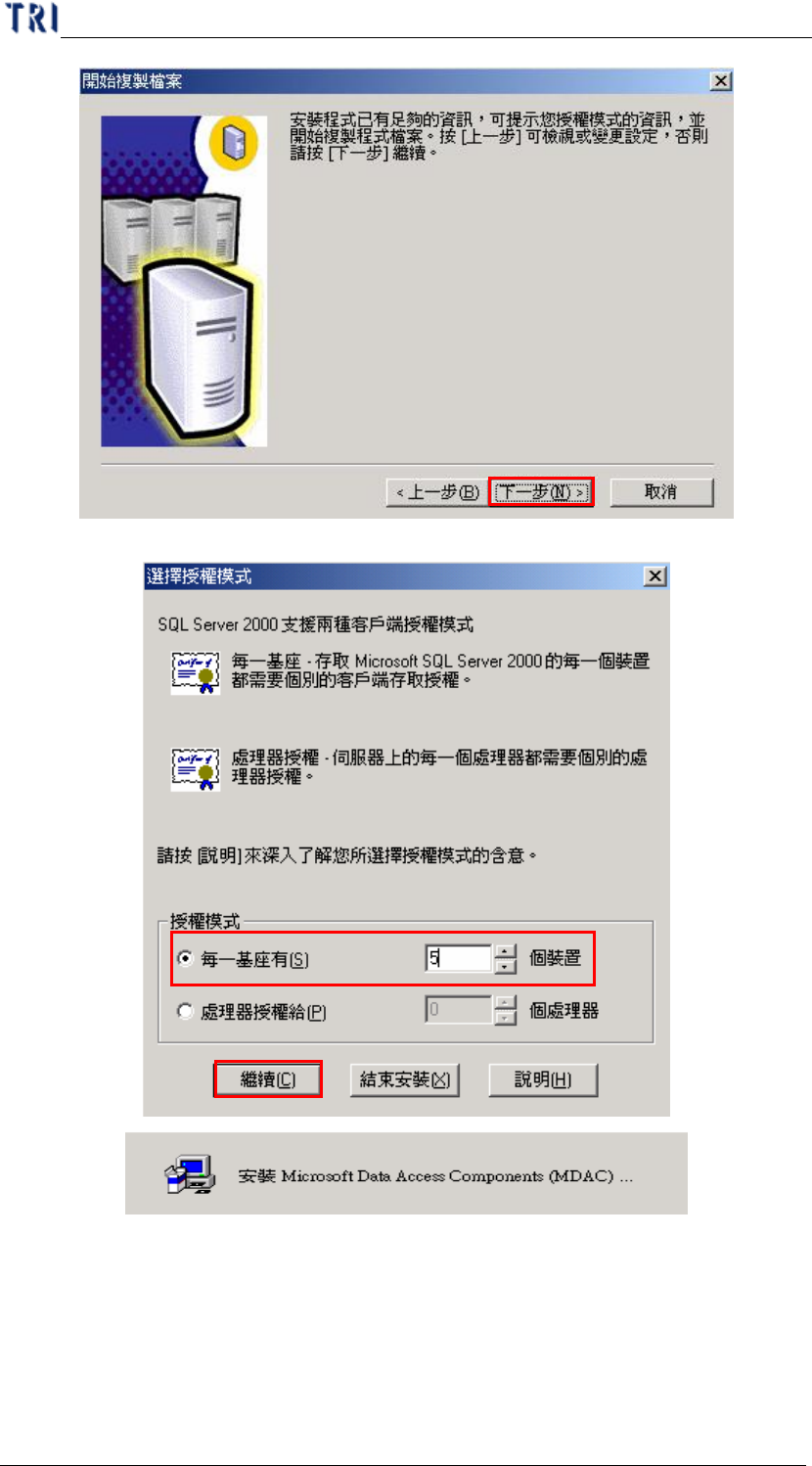The width and height of the screenshot is (812, 1466).
Task: Open help with 說明(H) button
Action: (x=543, y=1079)
